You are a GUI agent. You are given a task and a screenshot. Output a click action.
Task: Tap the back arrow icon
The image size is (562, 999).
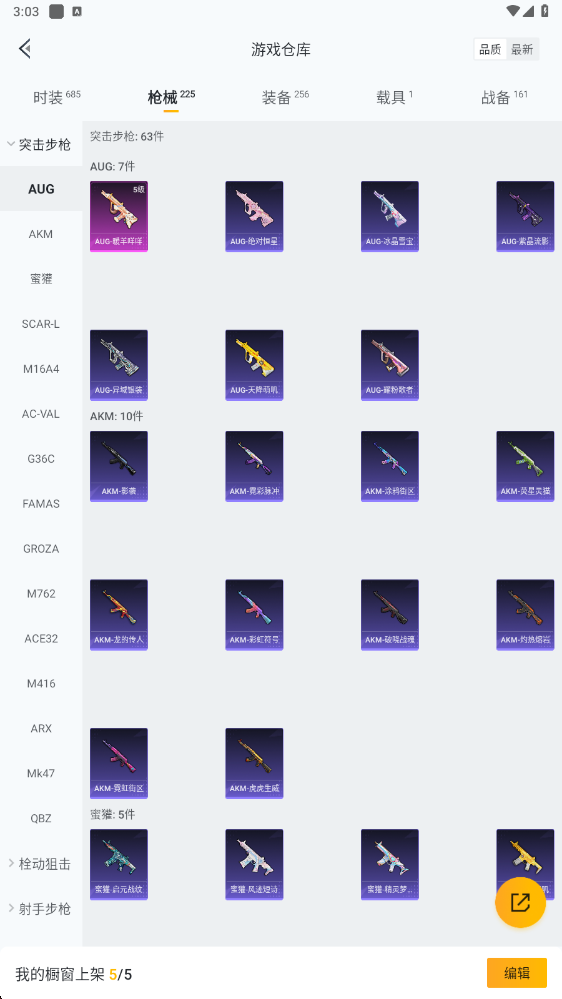(25, 49)
